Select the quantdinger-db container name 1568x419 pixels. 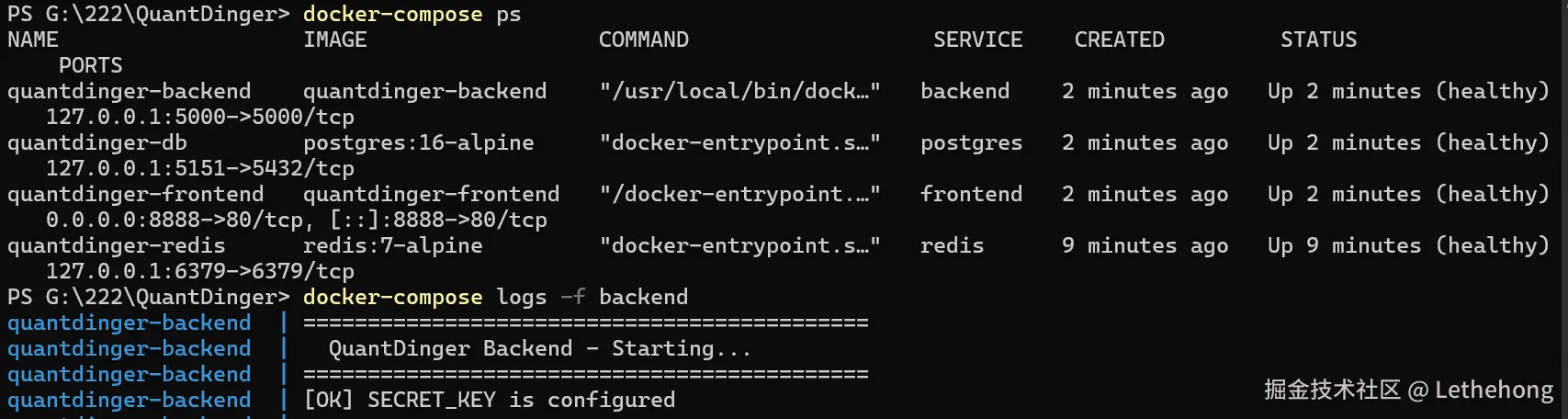pos(96,142)
